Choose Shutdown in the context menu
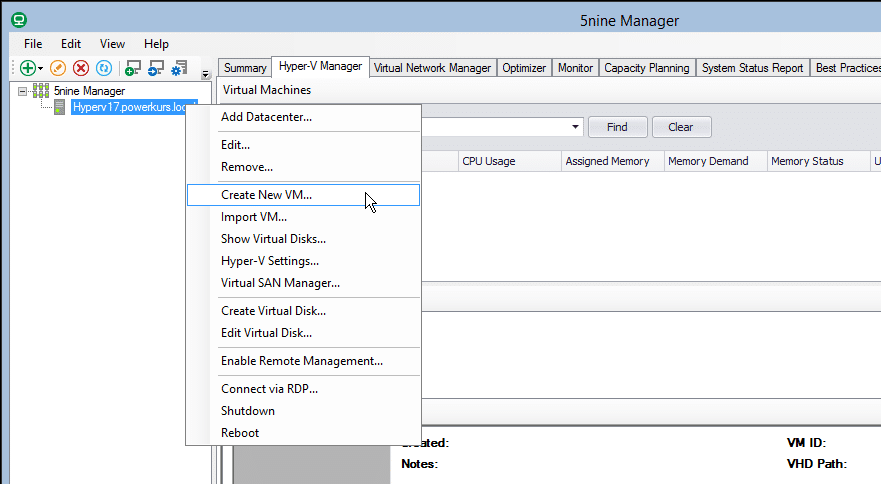This screenshot has width=881, height=484. point(303,411)
